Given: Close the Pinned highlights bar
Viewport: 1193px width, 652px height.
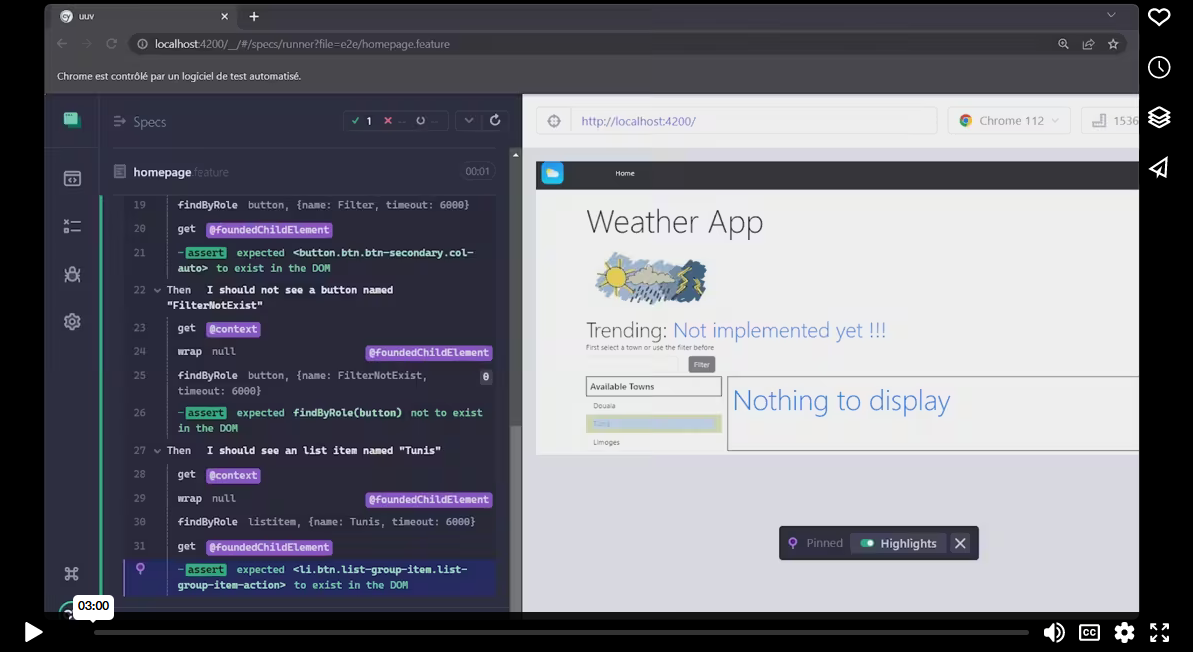Looking at the screenshot, I should [x=960, y=543].
